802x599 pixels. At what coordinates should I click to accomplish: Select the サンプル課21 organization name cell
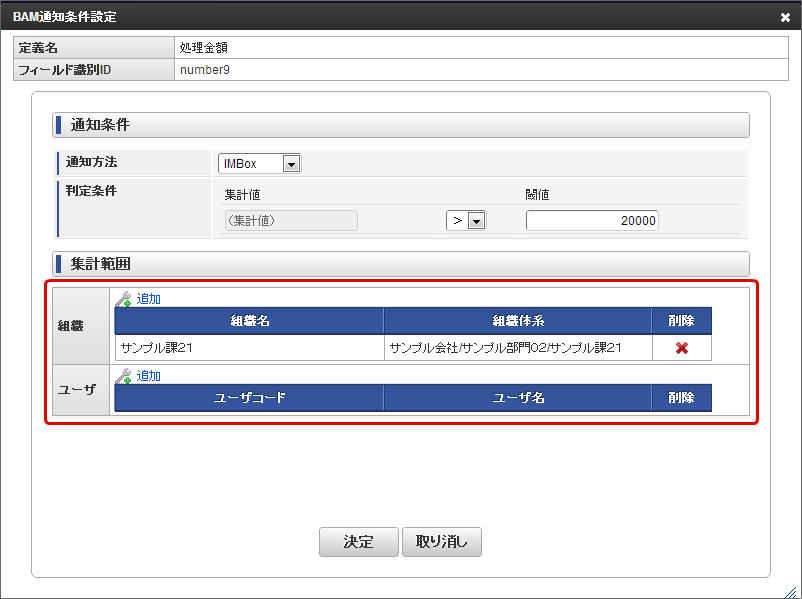coord(250,348)
